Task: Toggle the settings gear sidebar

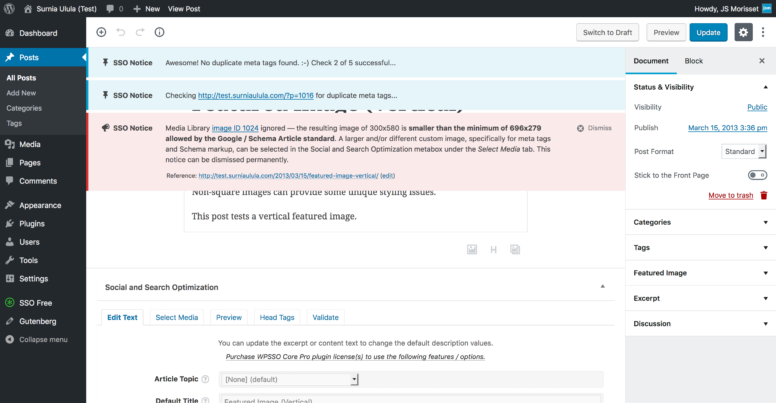Action: pos(743,32)
